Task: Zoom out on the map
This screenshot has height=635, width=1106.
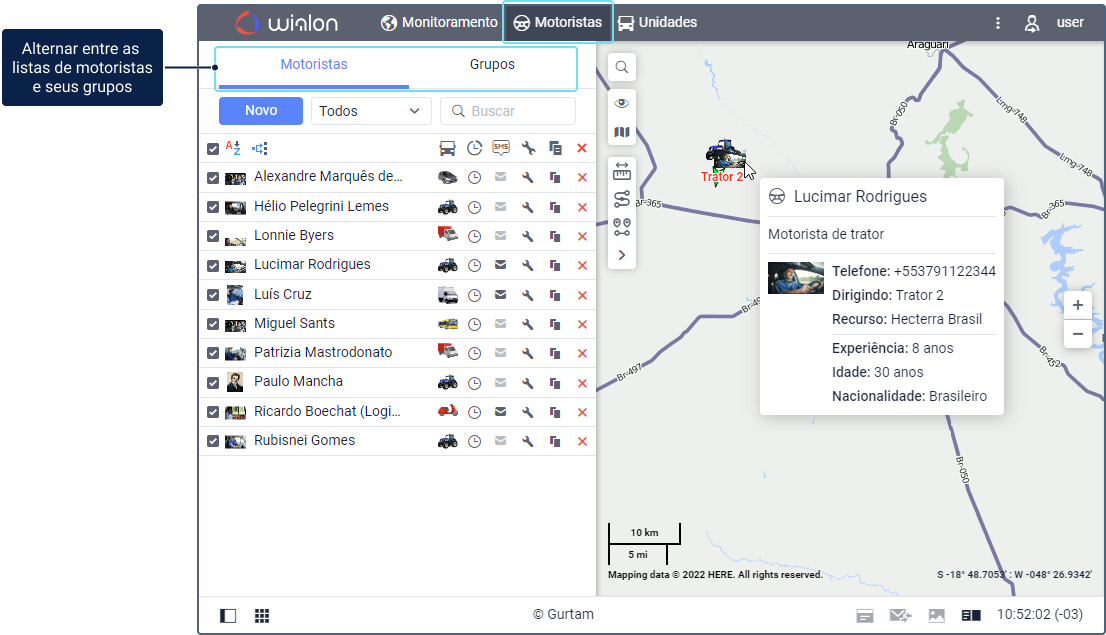Action: coord(1078,334)
